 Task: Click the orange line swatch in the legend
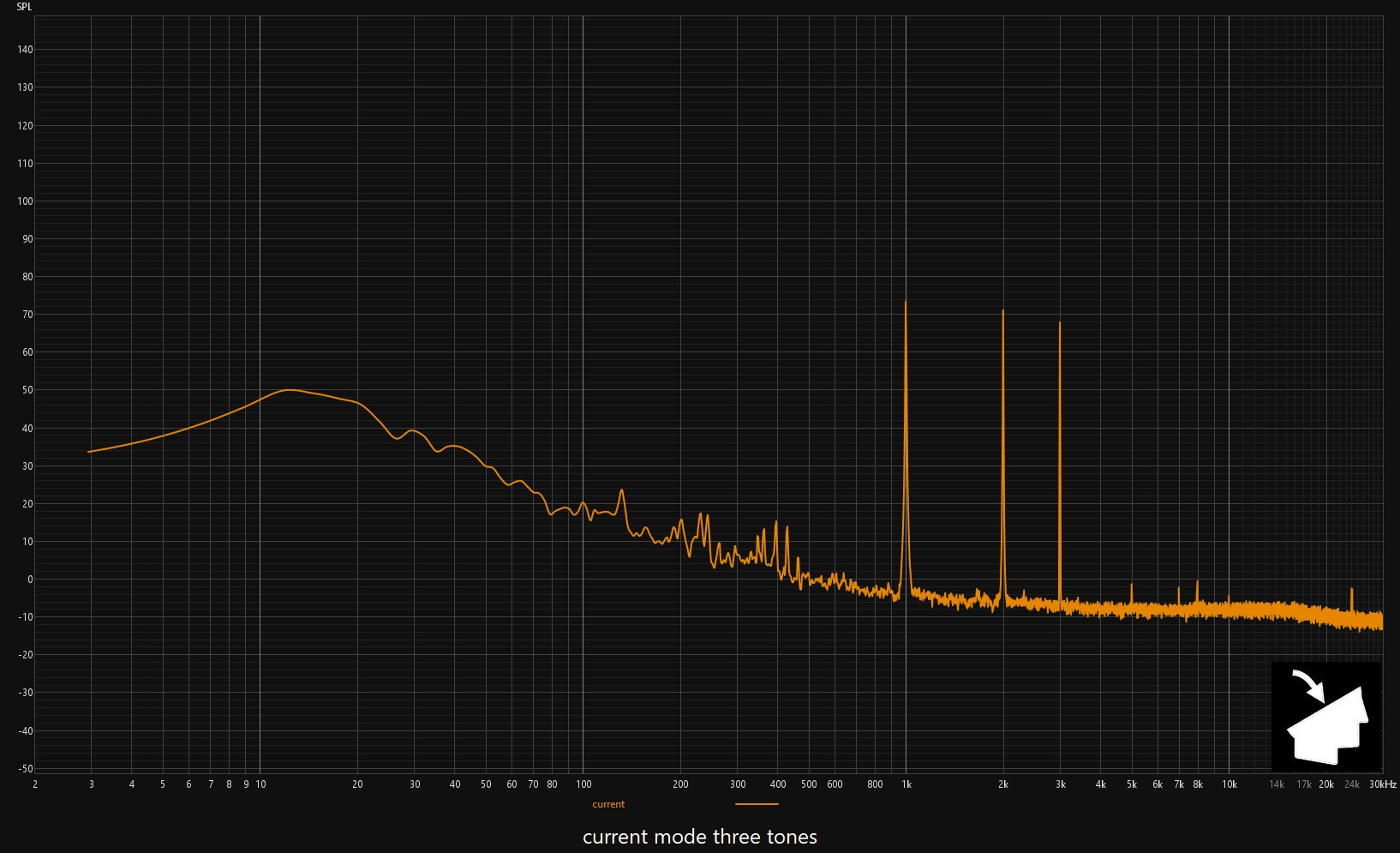coord(757,804)
